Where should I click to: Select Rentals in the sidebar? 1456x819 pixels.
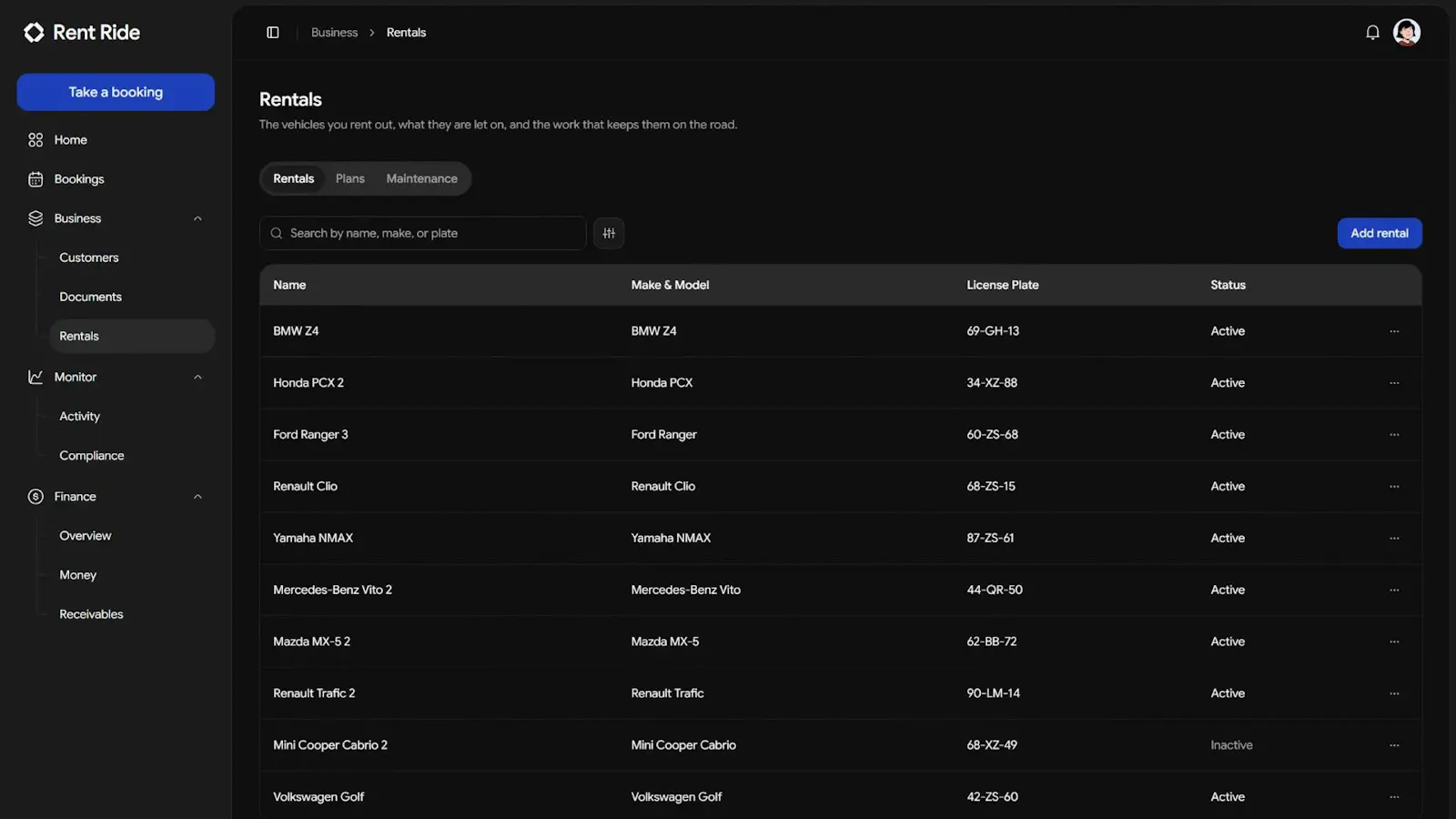click(x=132, y=336)
